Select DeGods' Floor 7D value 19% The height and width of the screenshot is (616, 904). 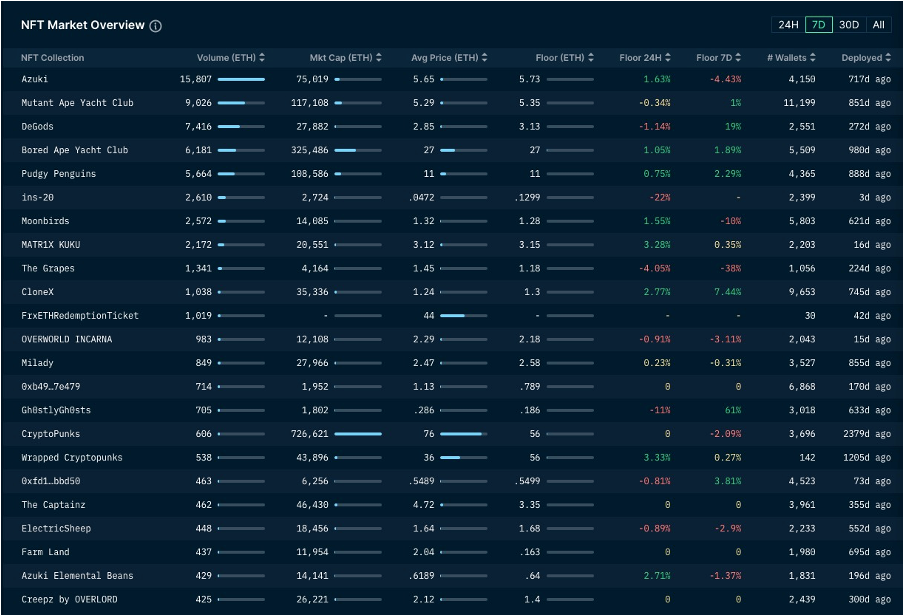pyautogui.click(x=733, y=126)
